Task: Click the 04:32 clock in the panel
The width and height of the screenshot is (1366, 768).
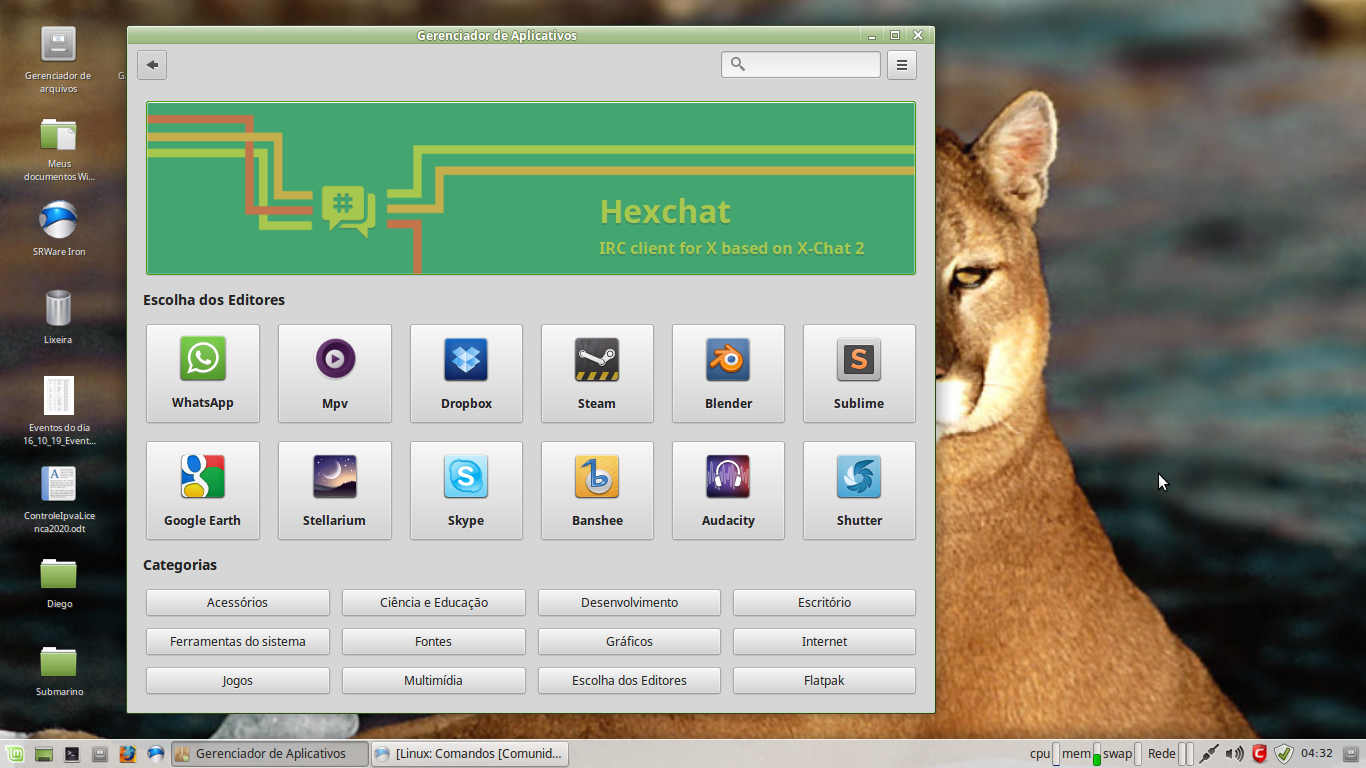Action: (1317, 754)
